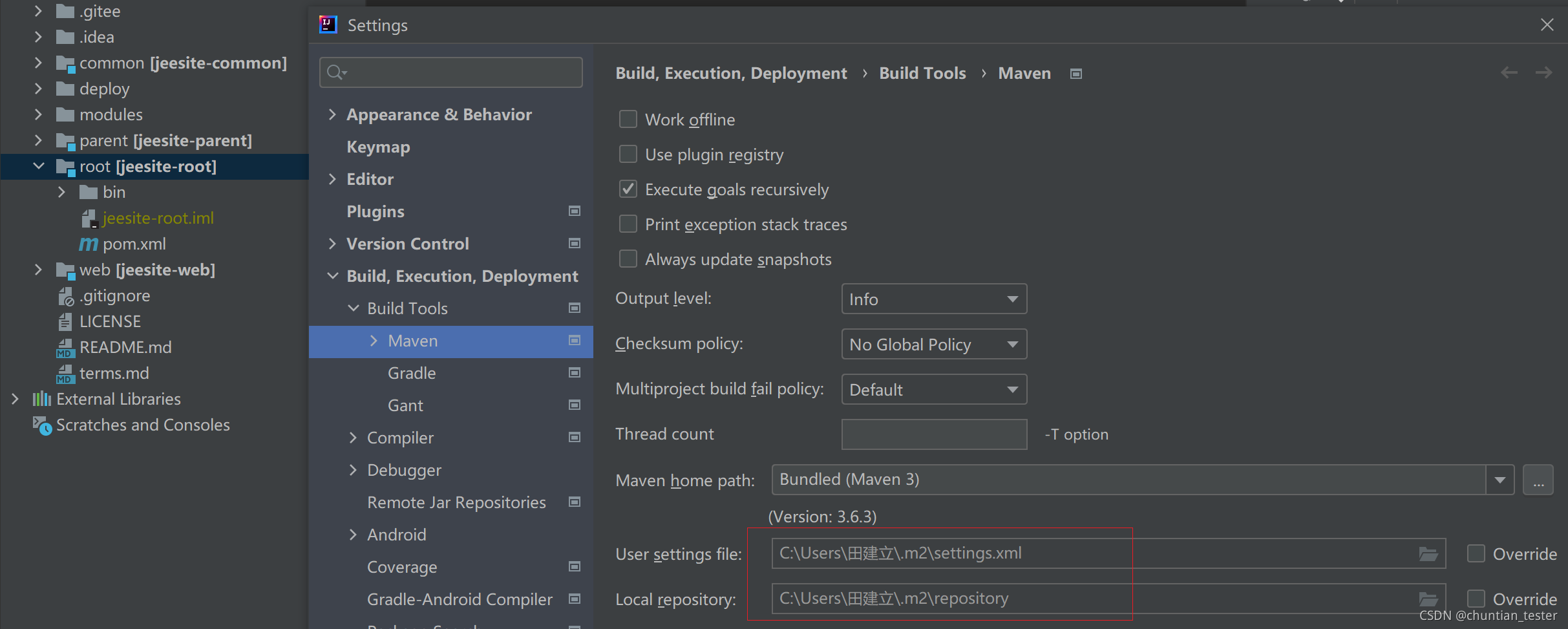Click the Scratches and Consoles icon
Image resolution: width=1568 pixels, height=629 pixels.
tap(42, 425)
